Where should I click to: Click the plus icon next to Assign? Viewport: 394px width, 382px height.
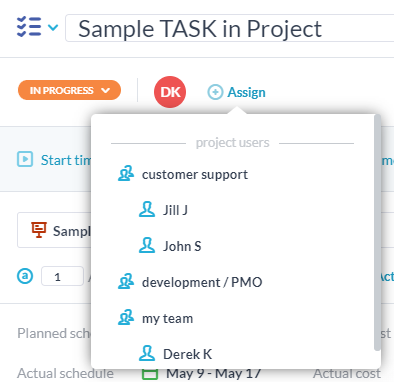click(215, 92)
